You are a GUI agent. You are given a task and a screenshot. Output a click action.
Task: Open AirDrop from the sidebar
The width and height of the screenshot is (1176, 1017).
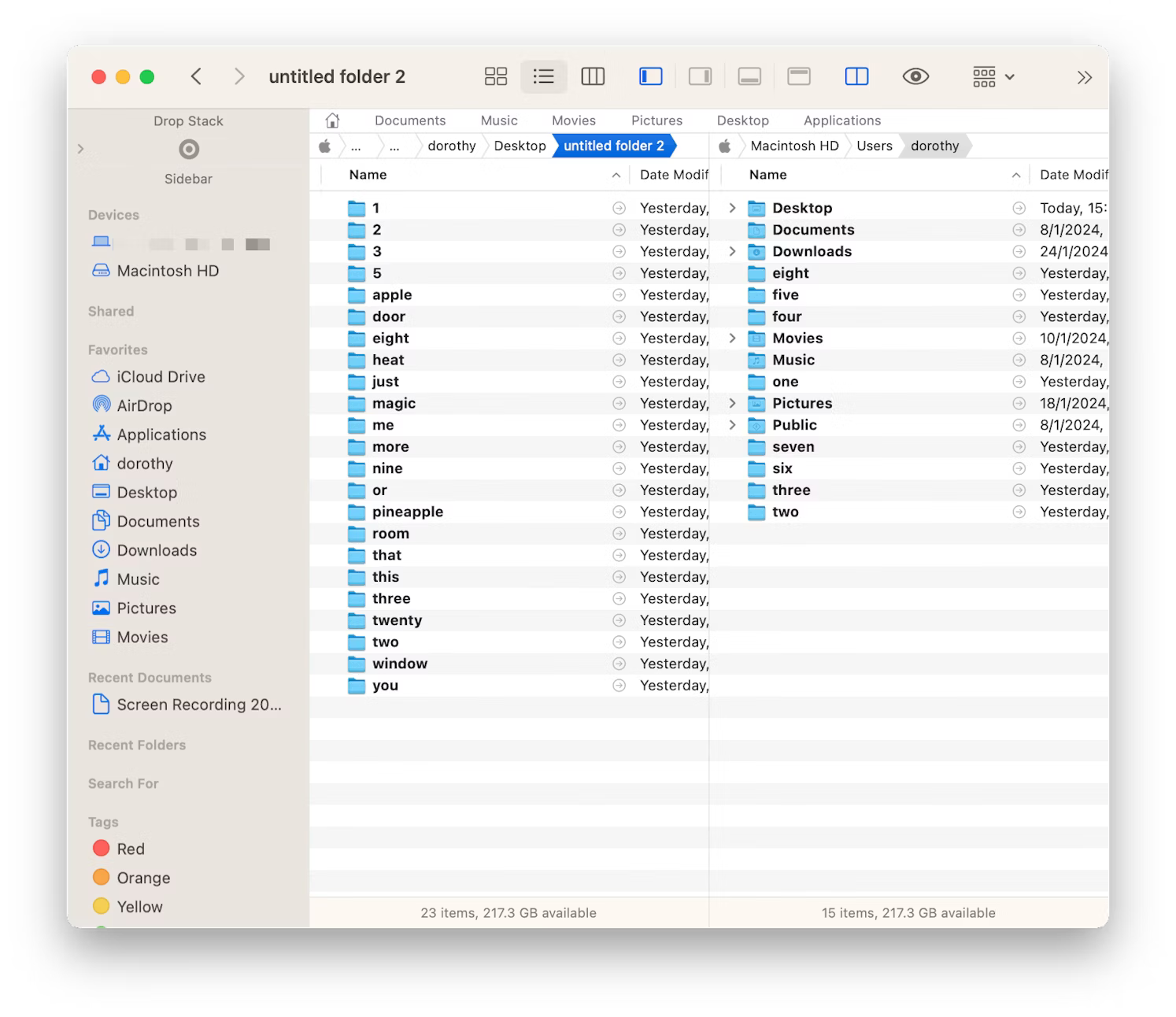pyautogui.click(x=145, y=405)
